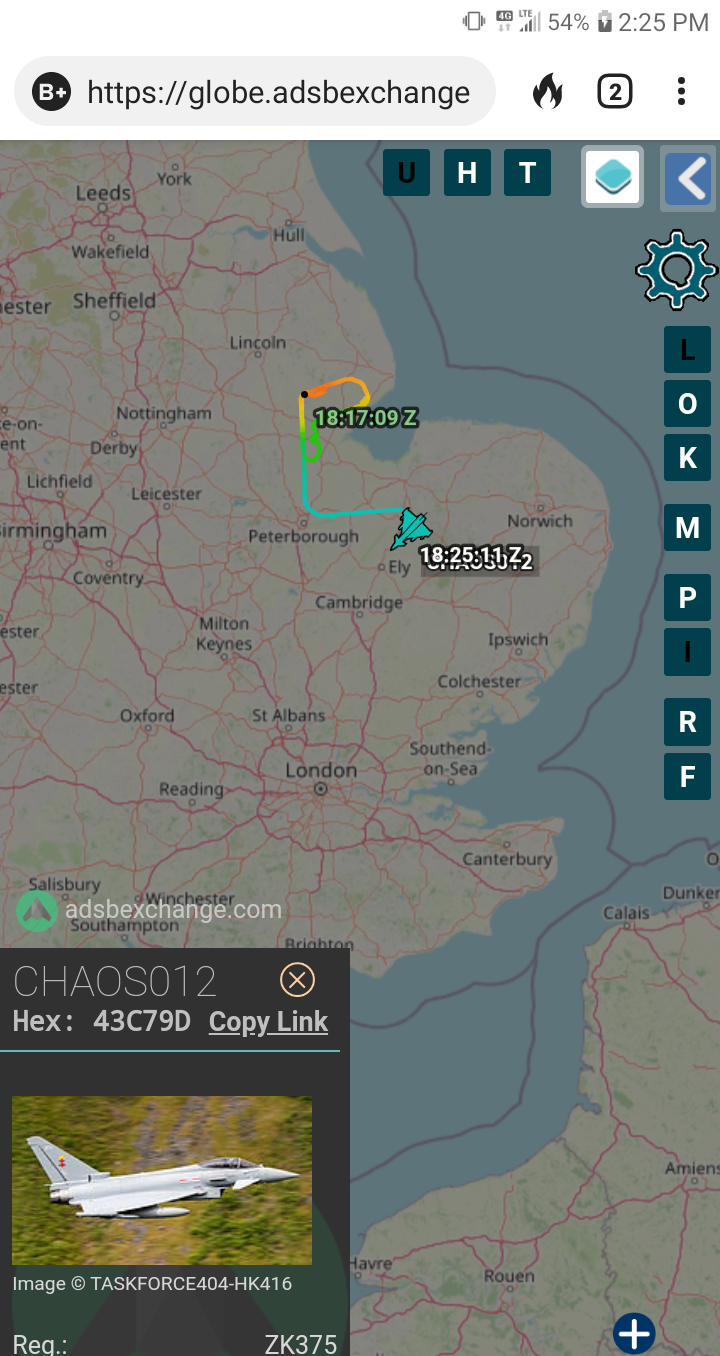Click the blue plus zoom button
Viewport: 720px width, 1356px height.
[x=634, y=1333]
